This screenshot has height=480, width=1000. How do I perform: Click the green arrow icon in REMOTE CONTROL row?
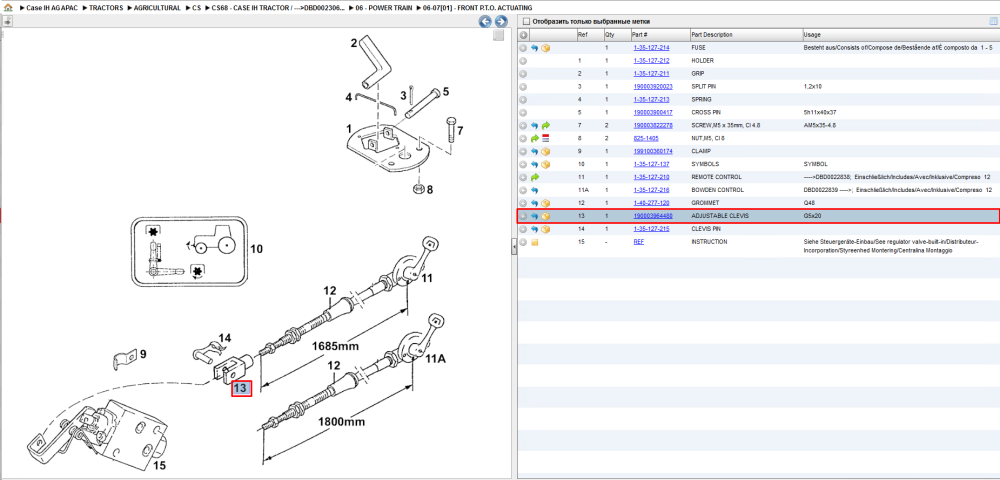point(534,177)
